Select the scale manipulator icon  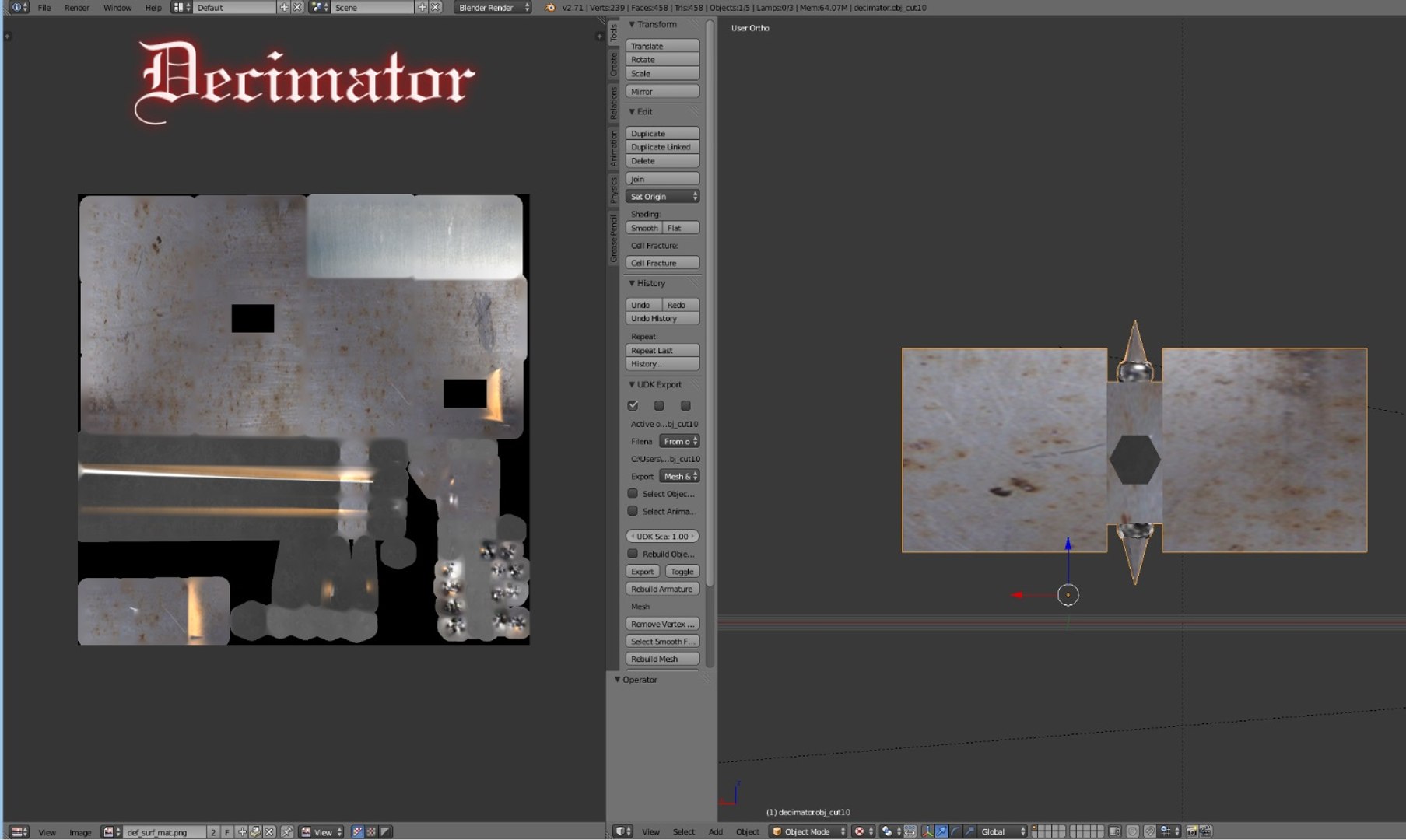pos(969,831)
